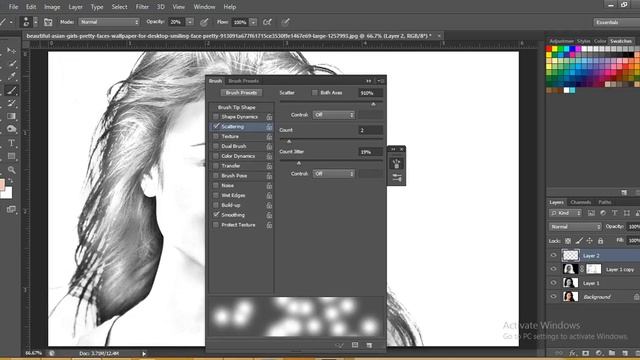Click the lock icon beside Shape Dynamics
Screen dimensions: 640x360
pos(269,117)
